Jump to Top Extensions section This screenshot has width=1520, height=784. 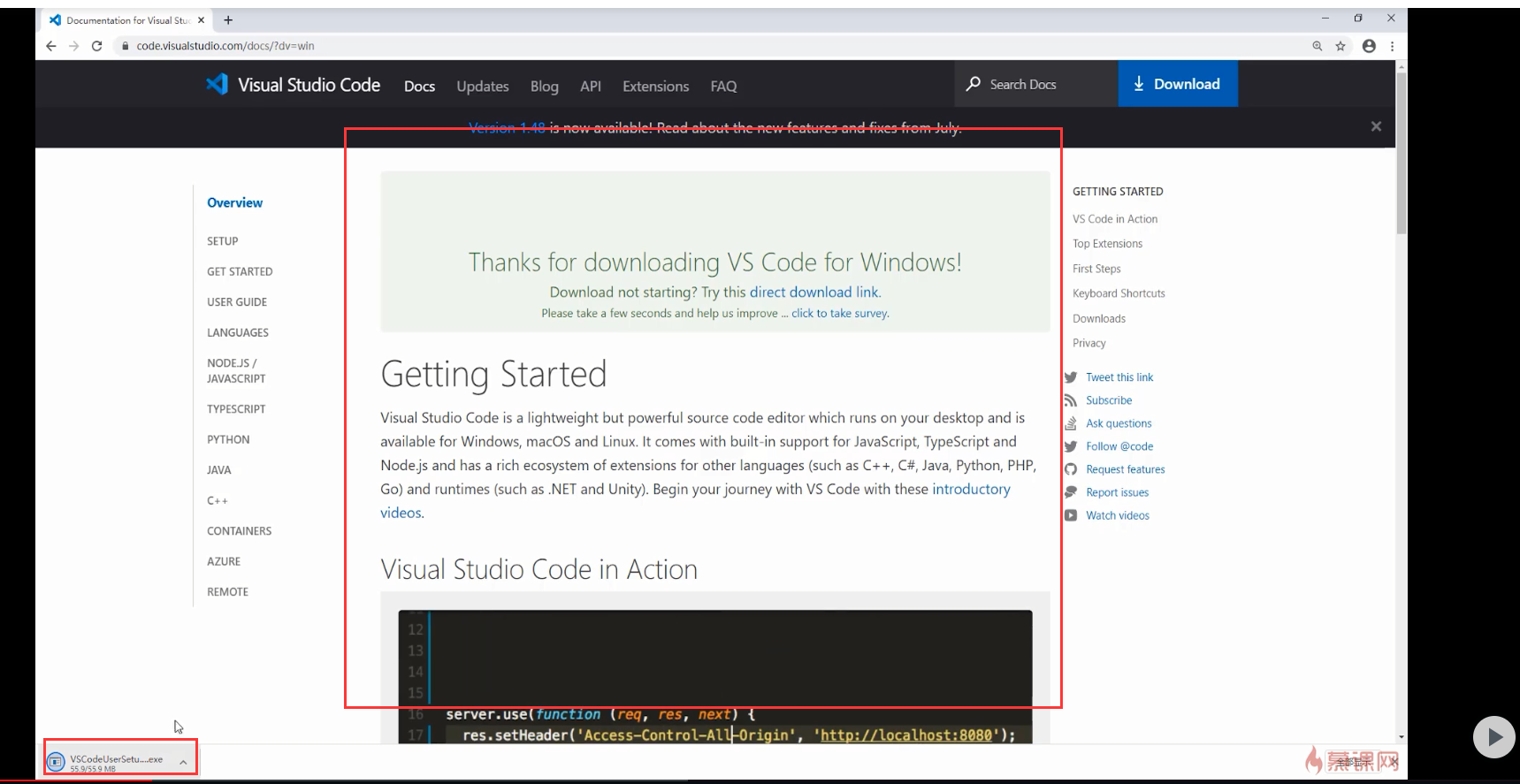pyautogui.click(x=1107, y=244)
